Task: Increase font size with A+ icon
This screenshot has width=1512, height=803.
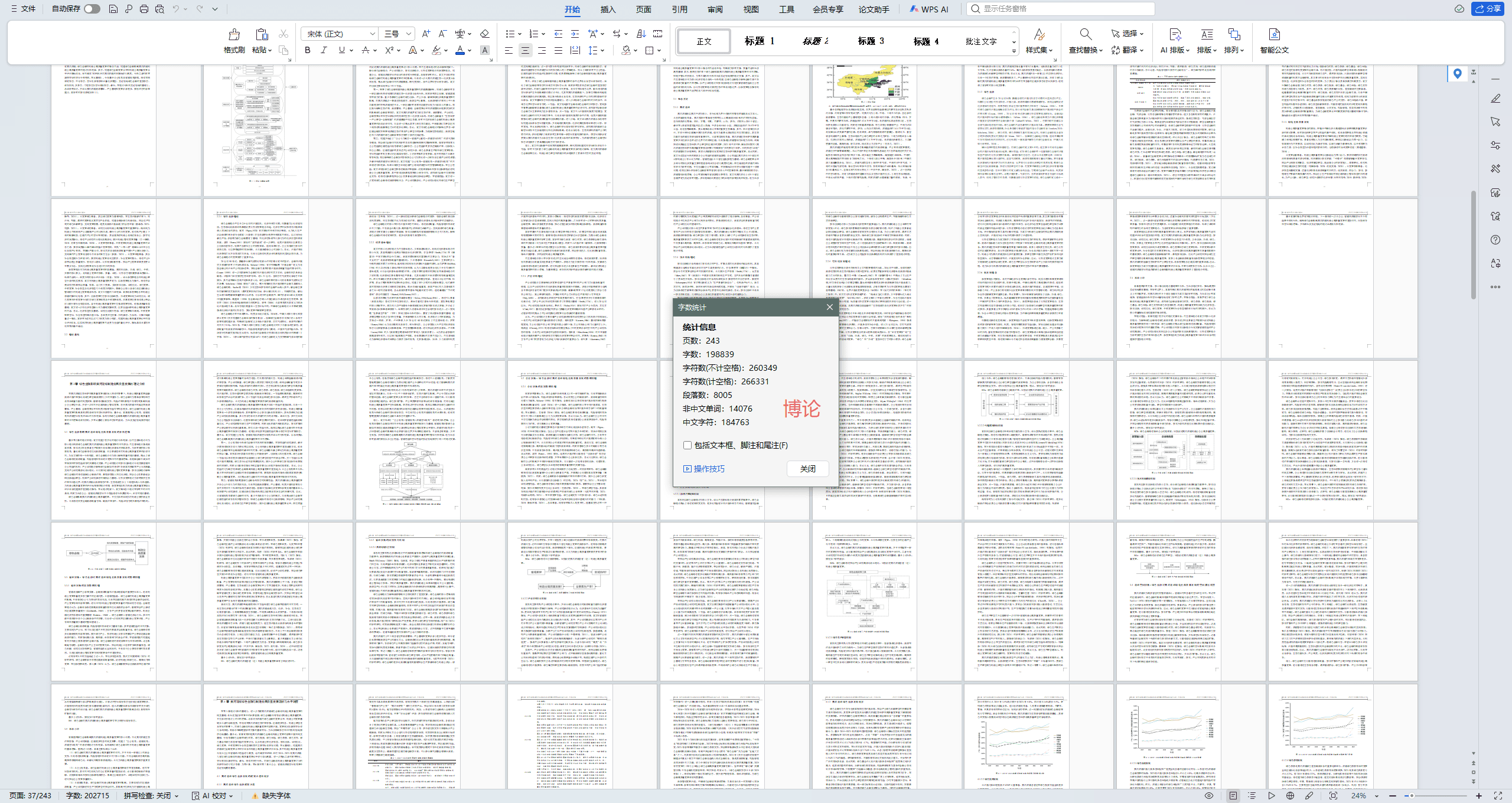Action: pyautogui.click(x=426, y=34)
